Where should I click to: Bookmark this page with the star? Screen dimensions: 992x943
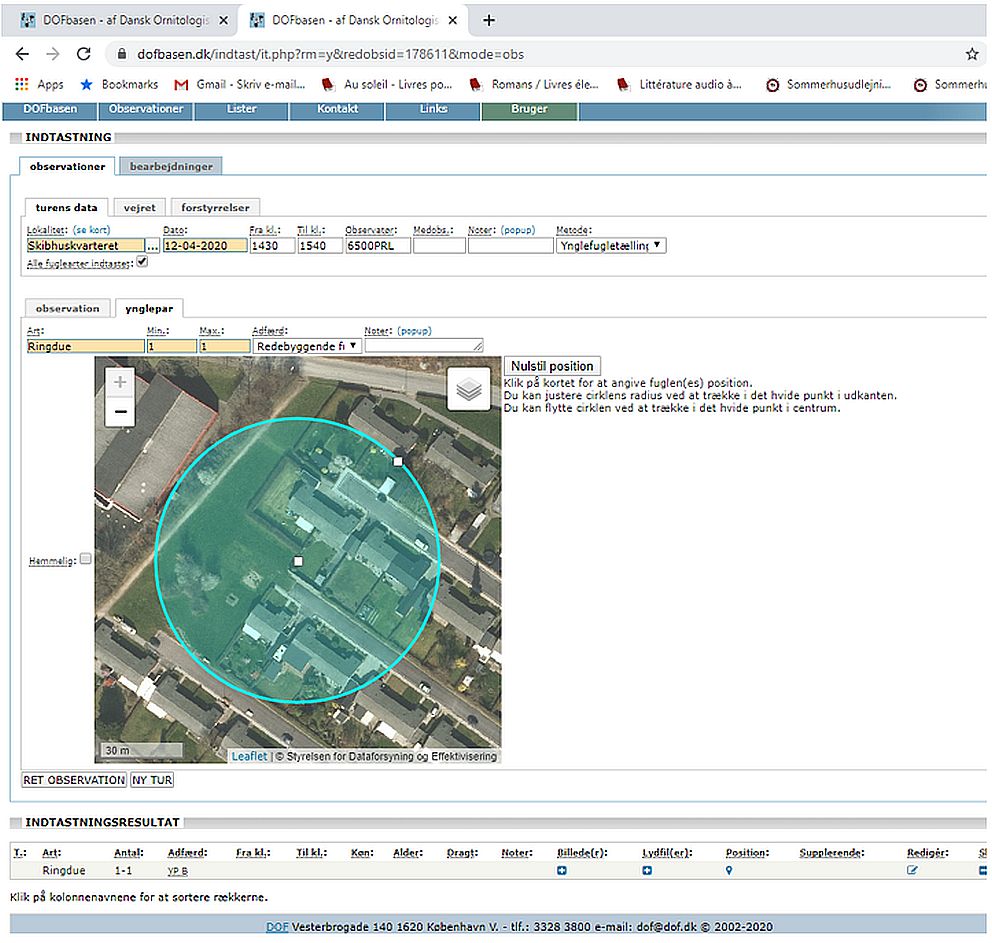(x=972, y=54)
